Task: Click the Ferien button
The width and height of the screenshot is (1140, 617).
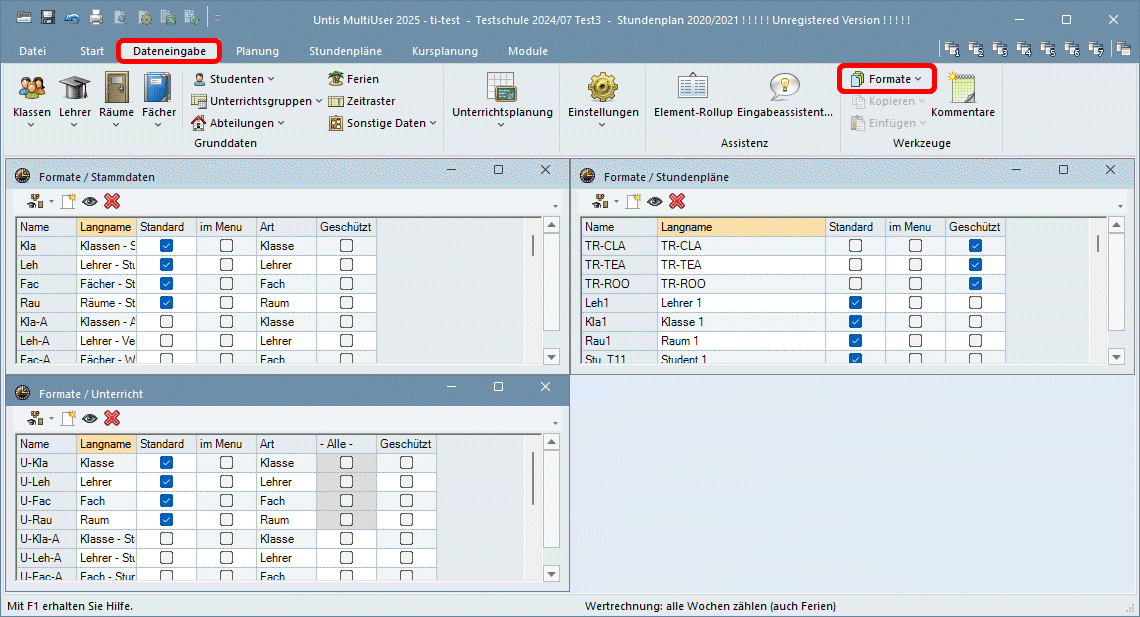Action: click(354, 79)
